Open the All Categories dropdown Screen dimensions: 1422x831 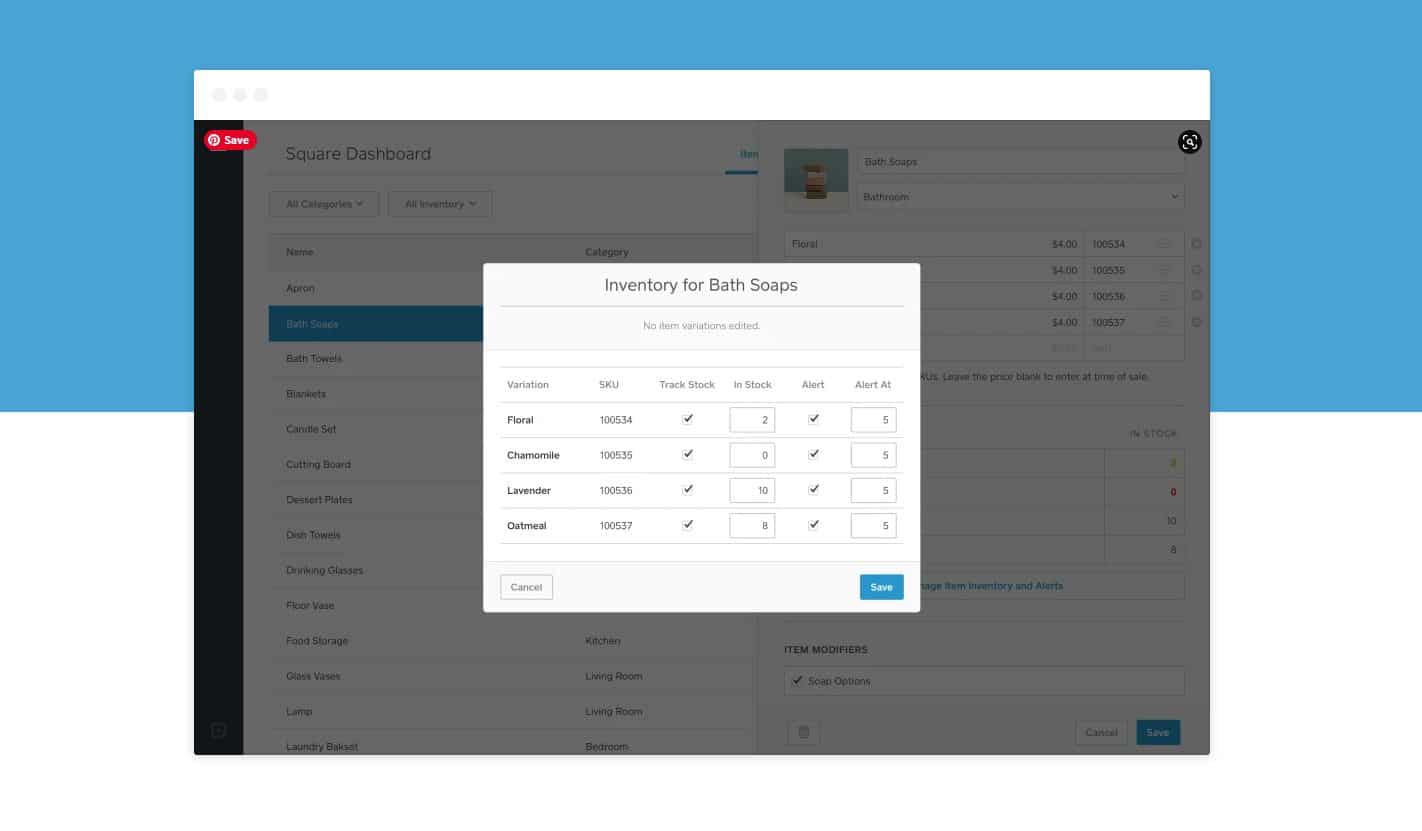coord(324,204)
